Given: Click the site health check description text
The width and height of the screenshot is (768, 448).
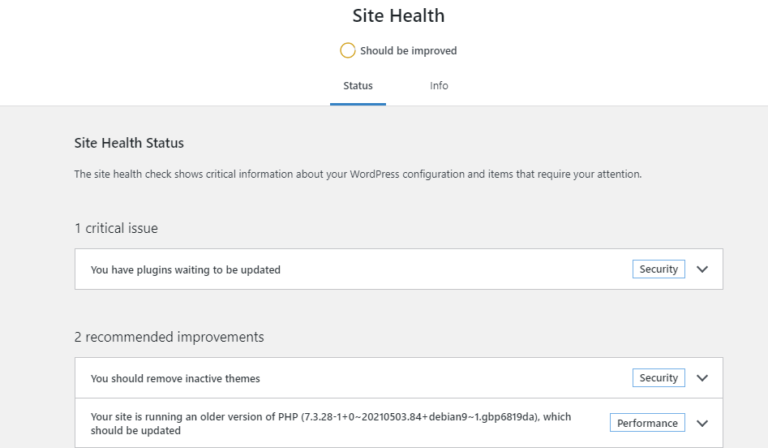Looking at the screenshot, I should click(358, 174).
